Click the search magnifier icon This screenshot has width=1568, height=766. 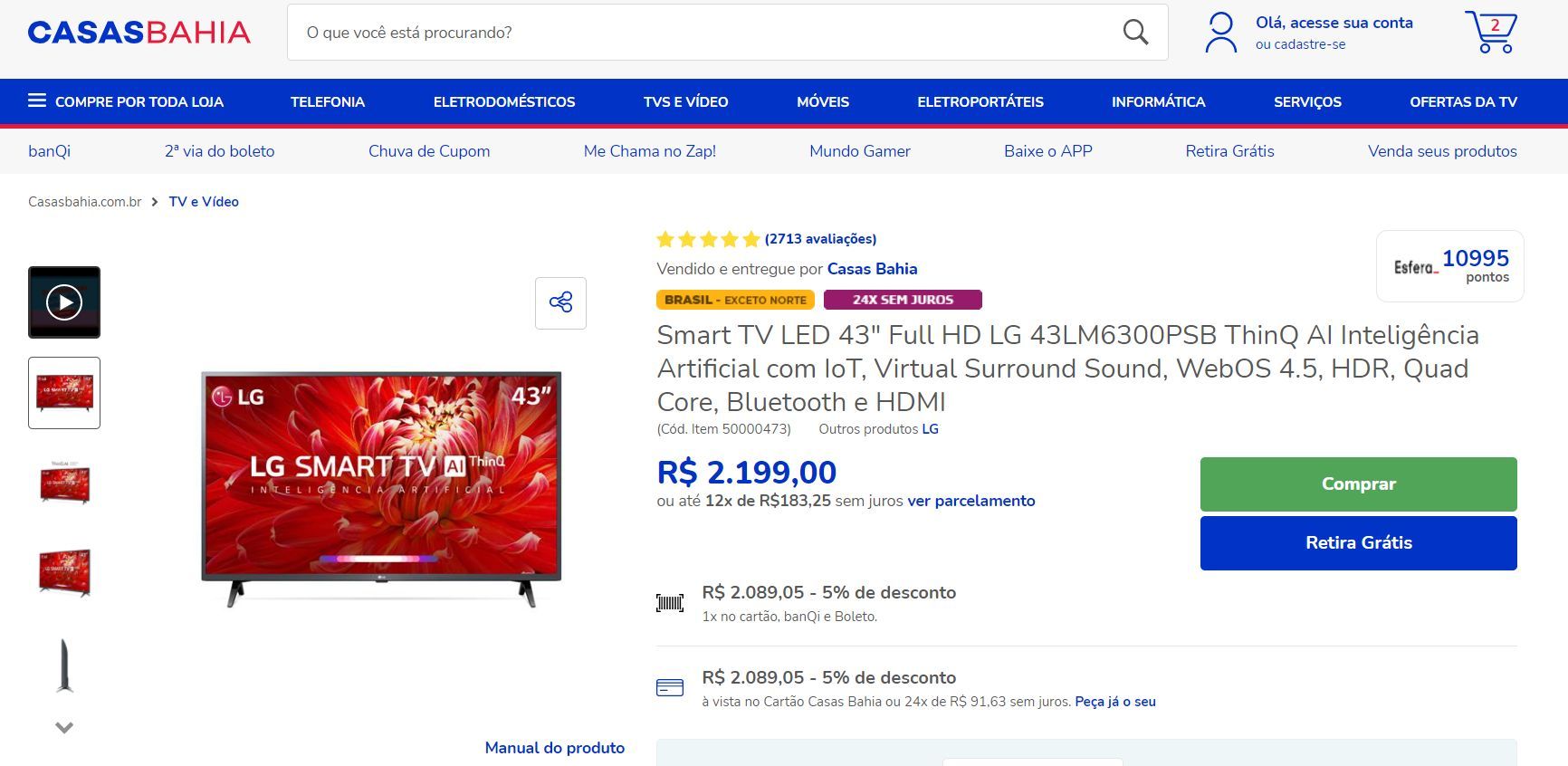click(1135, 33)
